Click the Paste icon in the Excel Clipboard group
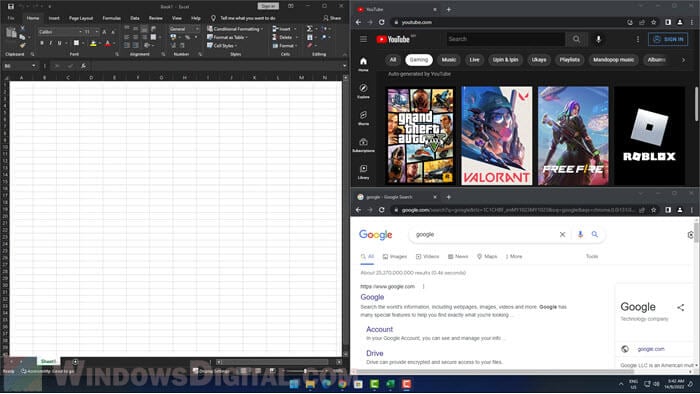The image size is (700, 394). point(11,33)
